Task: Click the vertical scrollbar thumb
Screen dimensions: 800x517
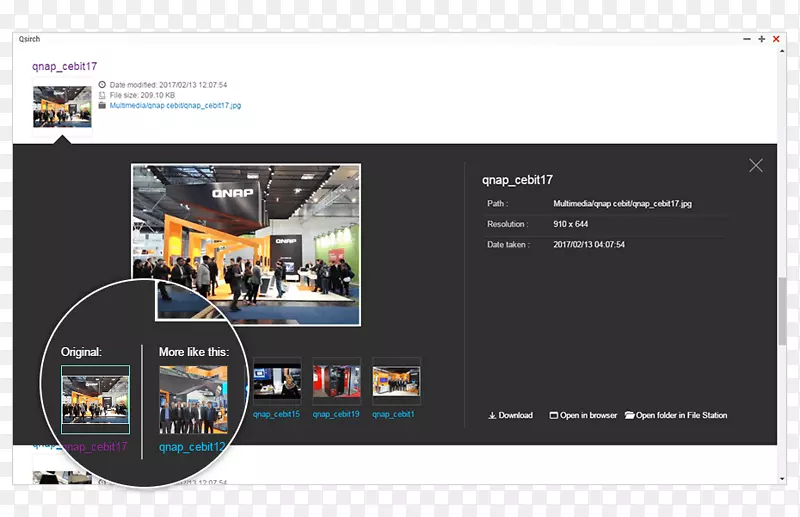Action: [x=781, y=311]
